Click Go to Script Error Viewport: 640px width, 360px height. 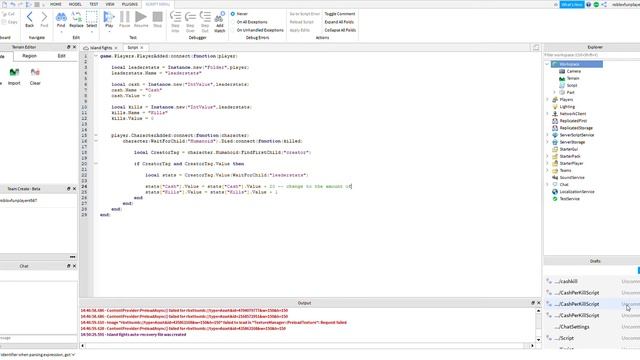(x=304, y=14)
